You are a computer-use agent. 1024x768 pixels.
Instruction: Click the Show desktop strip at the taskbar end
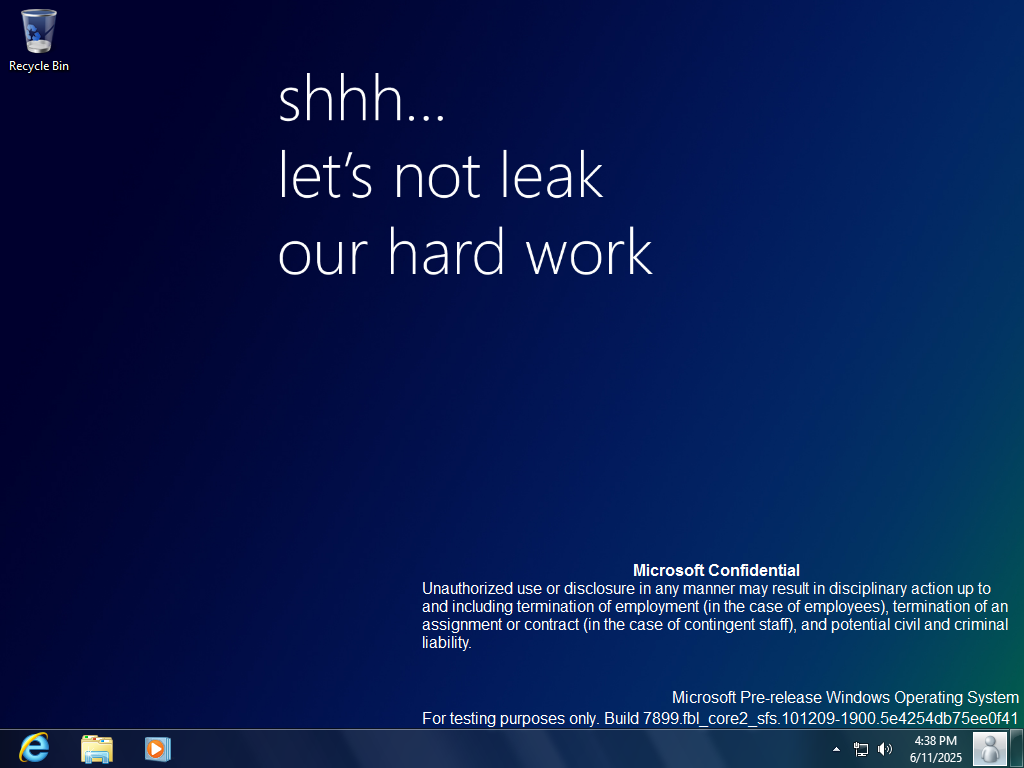1017,748
